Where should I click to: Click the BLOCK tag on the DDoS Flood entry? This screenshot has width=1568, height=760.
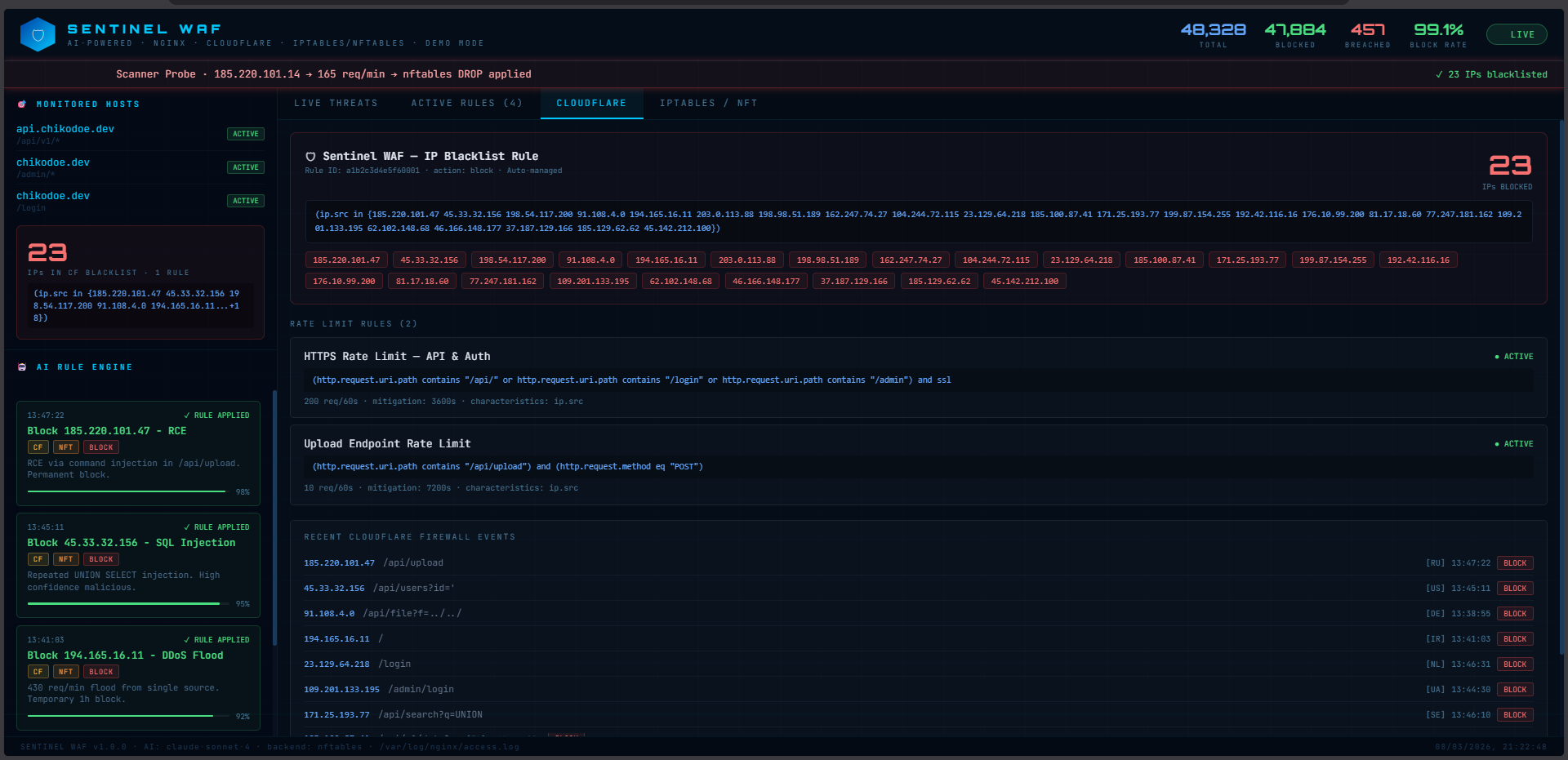(100, 671)
